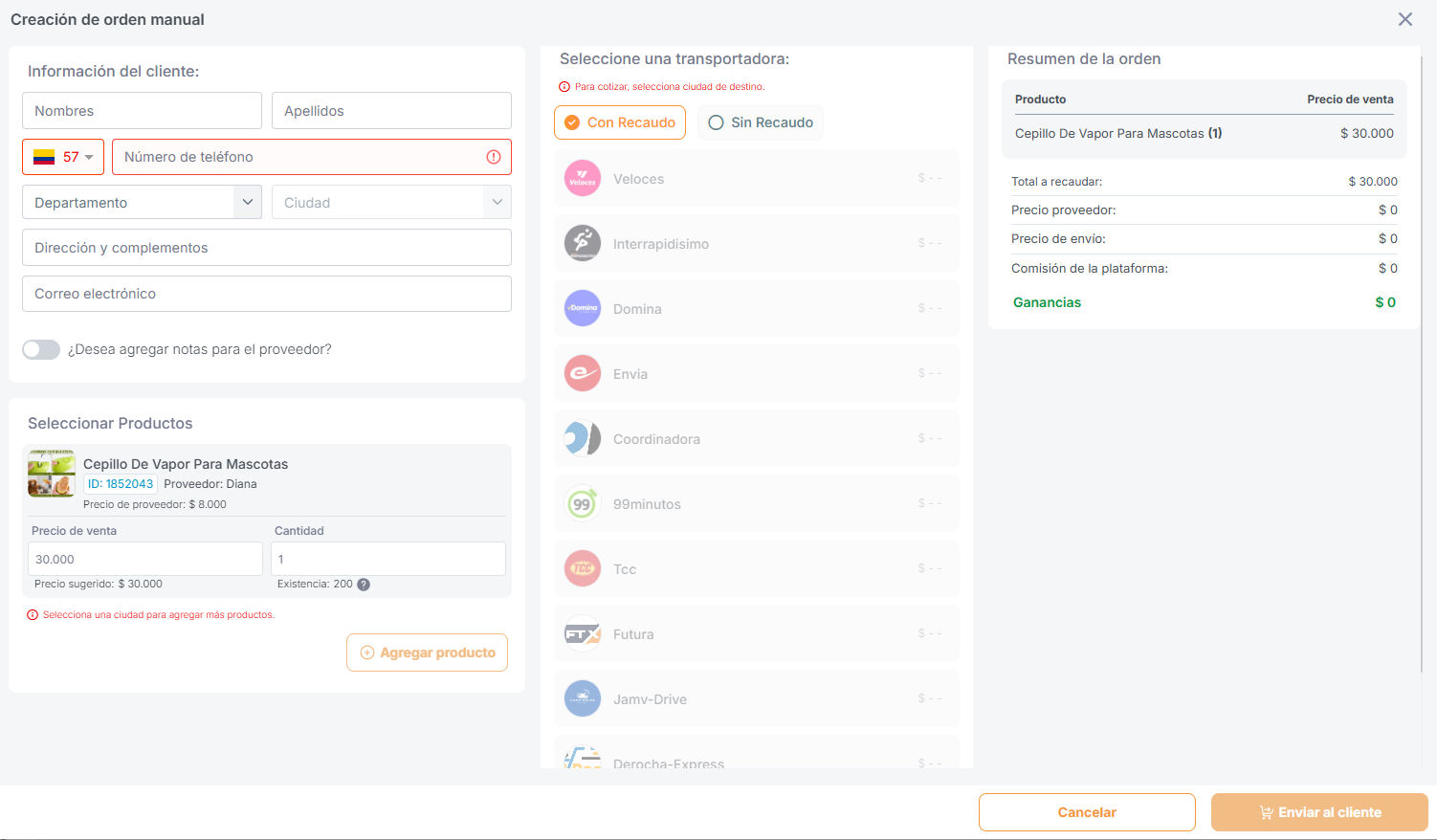This screenshot has height=840, width=1437.
Task: Open the country code 57 dropdown
Action: (63, 157)
